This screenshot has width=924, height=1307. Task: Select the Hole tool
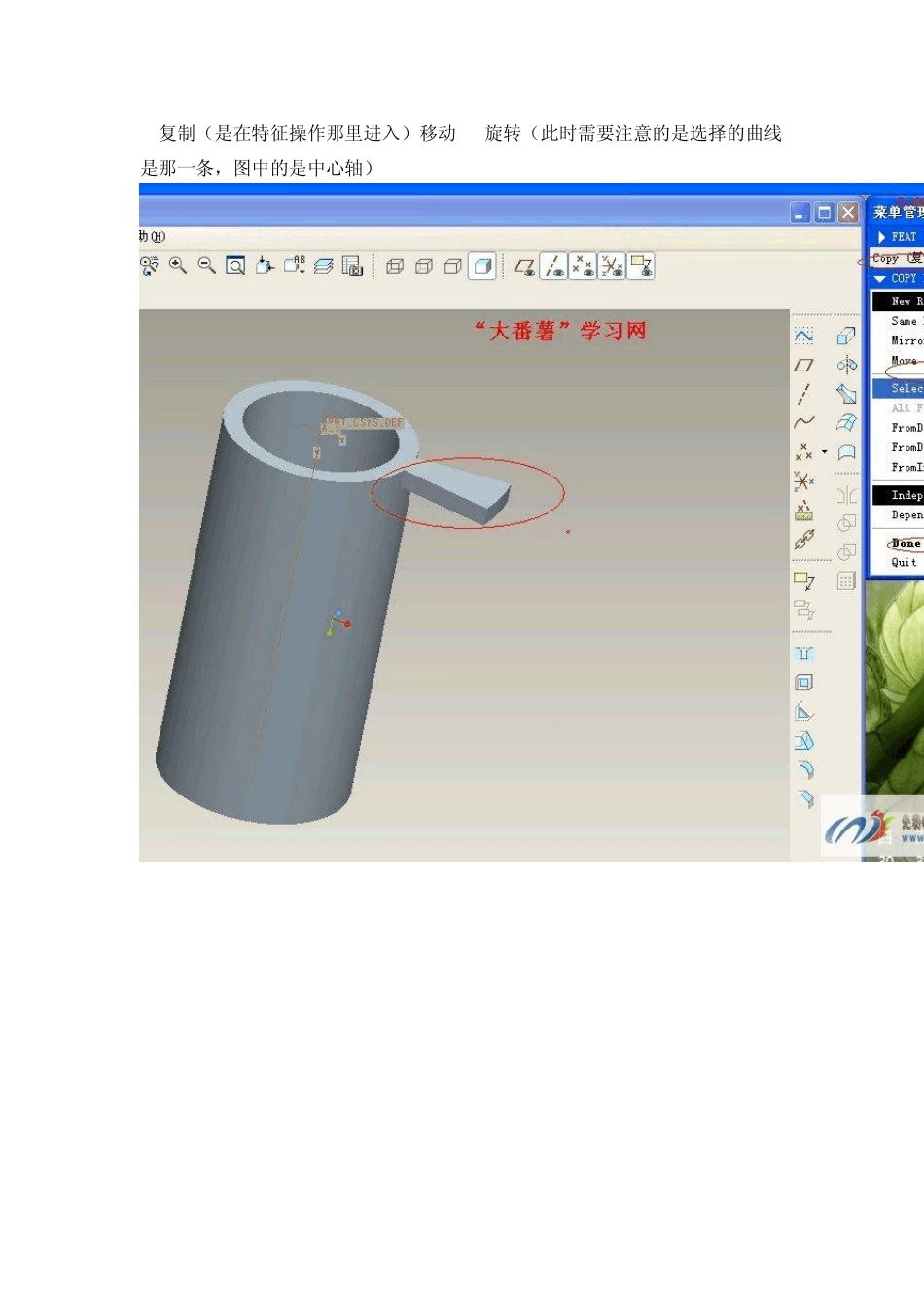[x=803, y=653]
